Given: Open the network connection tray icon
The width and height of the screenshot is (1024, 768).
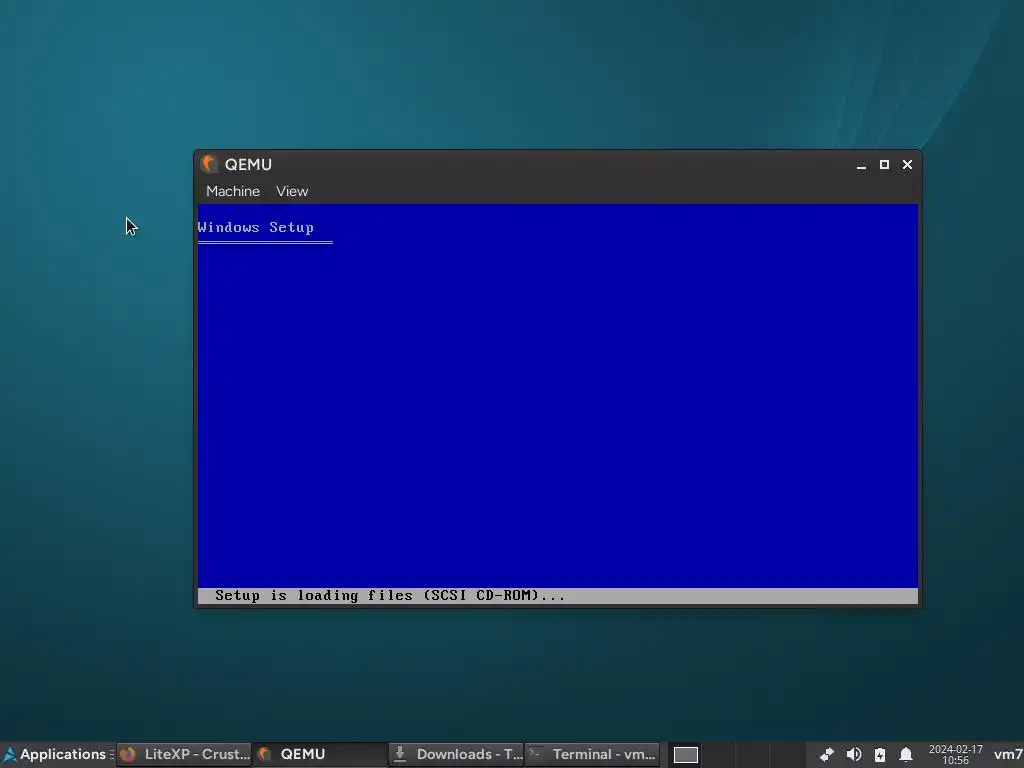Looking at the screenshot, I should point(827,755).
